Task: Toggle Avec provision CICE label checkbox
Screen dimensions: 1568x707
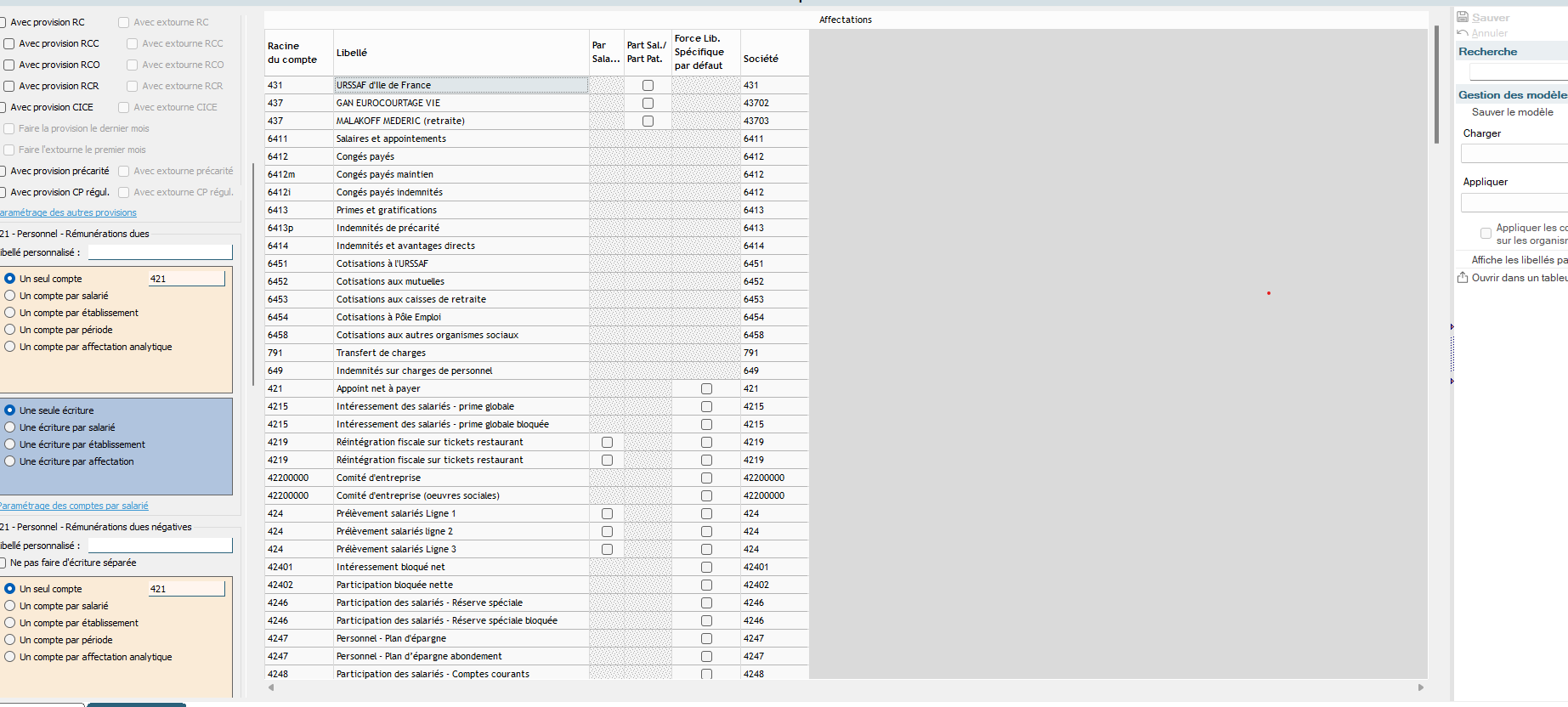Action: tap(3, 107)
